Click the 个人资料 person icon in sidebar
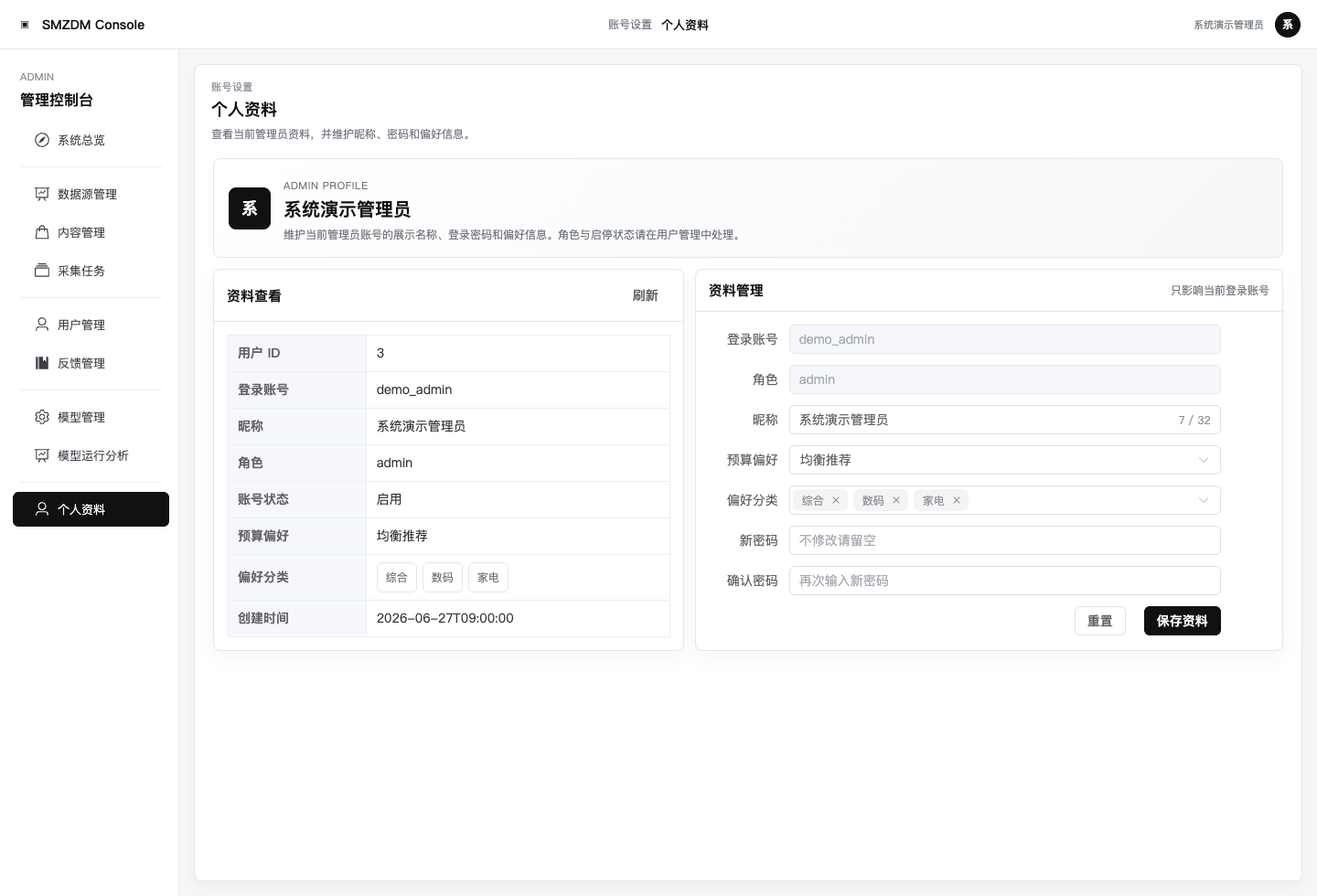 (x=42, y=509)
